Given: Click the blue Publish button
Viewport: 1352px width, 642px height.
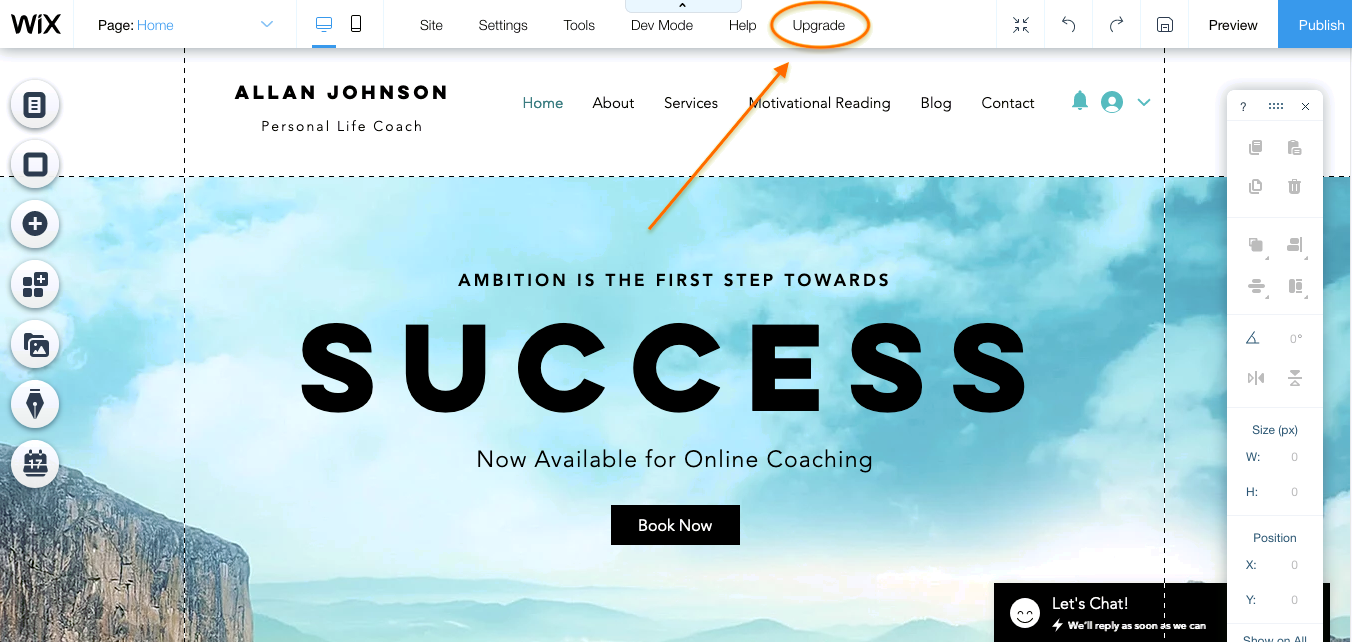Looking at the screenshot, I should [1316, 25].
